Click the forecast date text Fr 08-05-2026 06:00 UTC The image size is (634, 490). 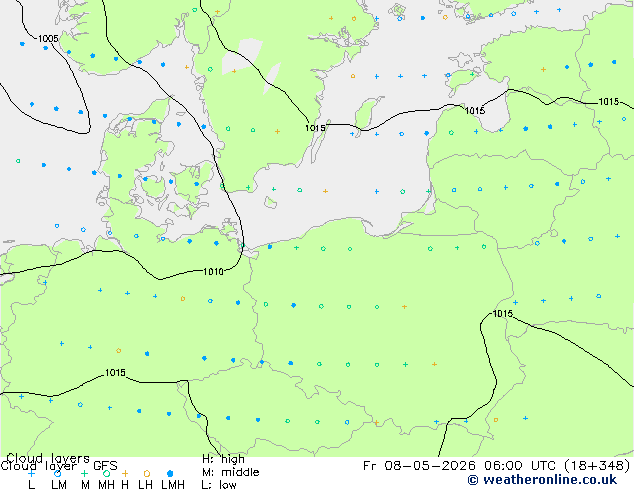coord(461,466)
